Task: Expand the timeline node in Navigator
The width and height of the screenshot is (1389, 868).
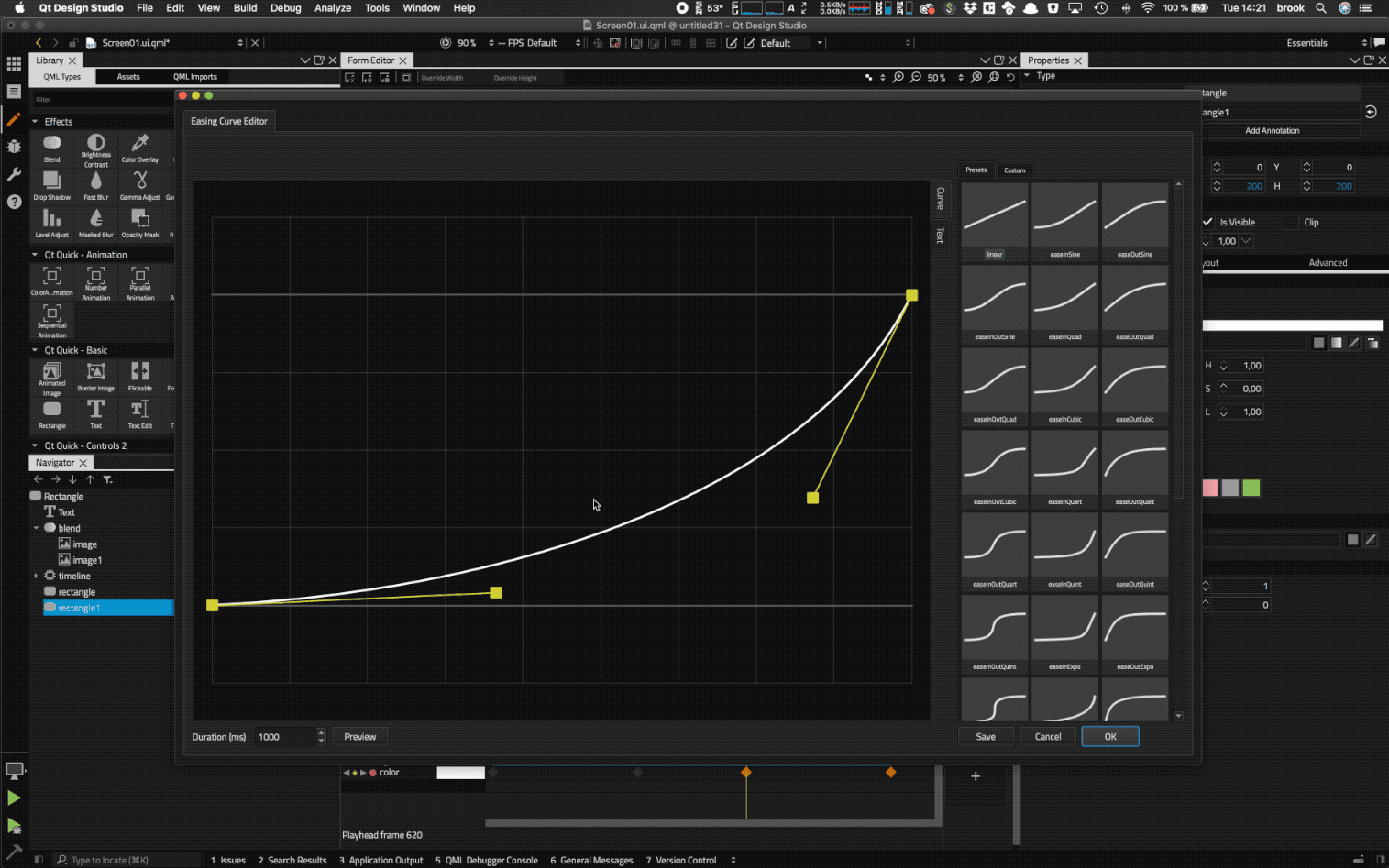Action: point(37,576)
